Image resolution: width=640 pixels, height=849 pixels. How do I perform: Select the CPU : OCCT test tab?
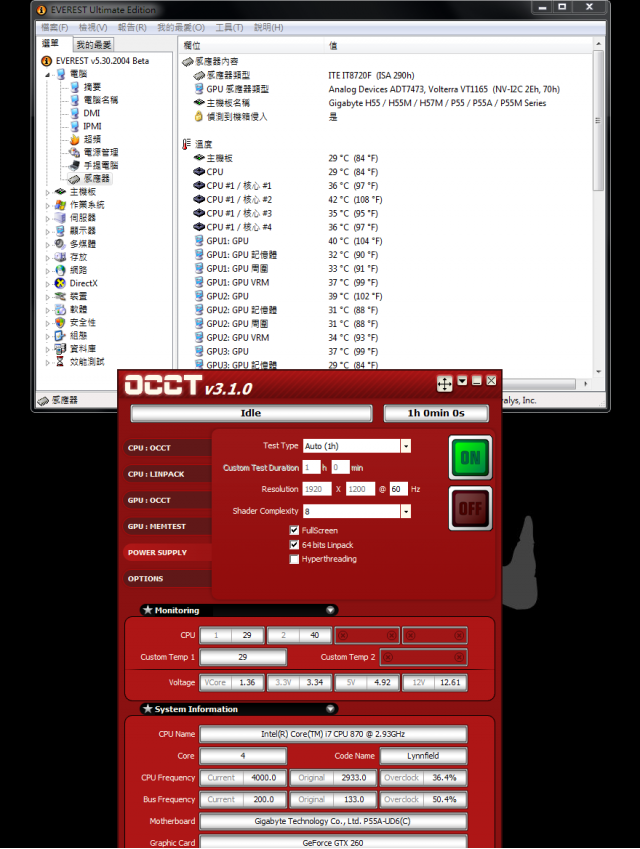coord(168,448)
